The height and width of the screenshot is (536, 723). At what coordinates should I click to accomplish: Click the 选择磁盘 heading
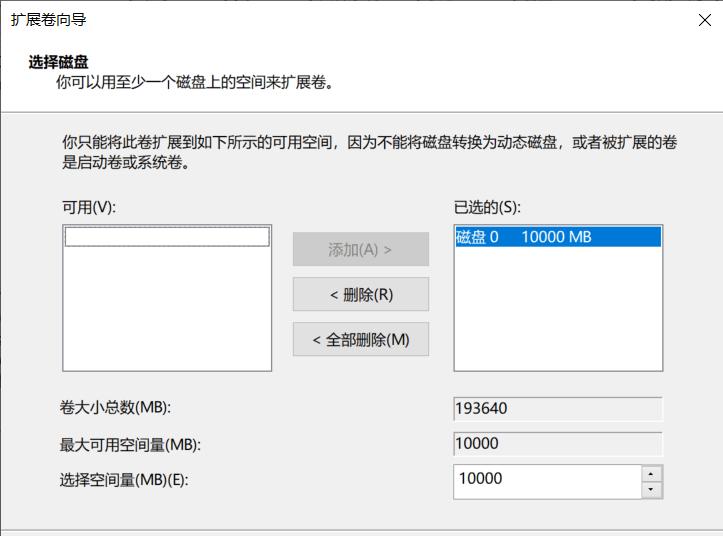click(58, 62)
